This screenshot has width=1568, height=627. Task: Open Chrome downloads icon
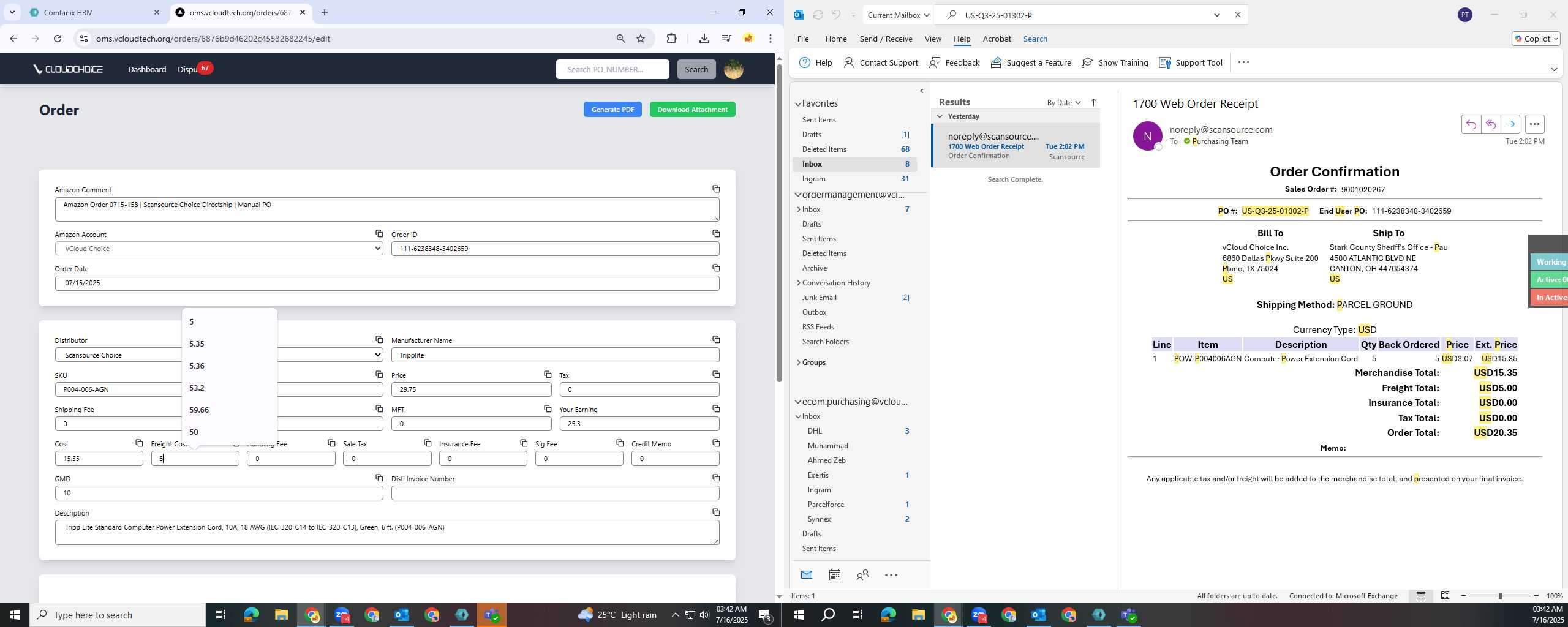tap(704, 39)
